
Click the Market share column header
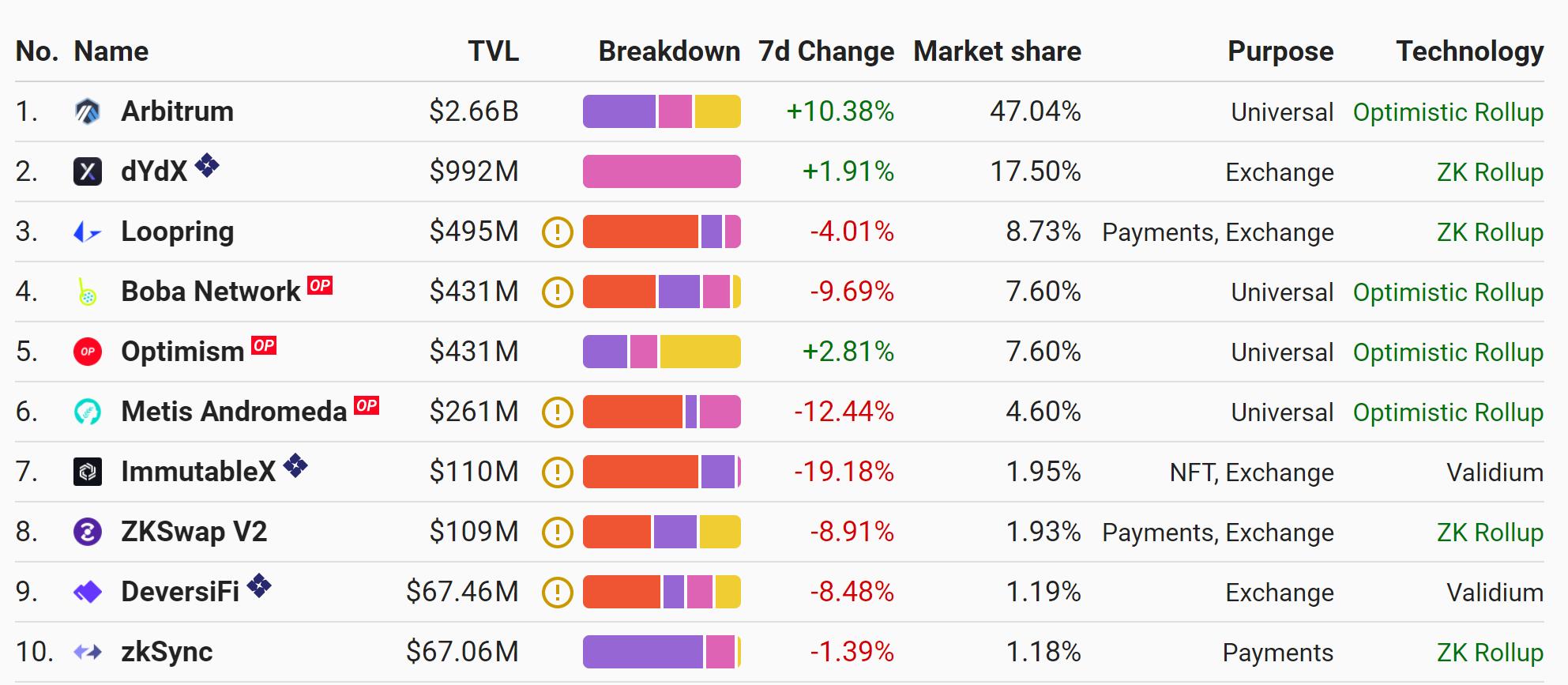coord(997,51)
